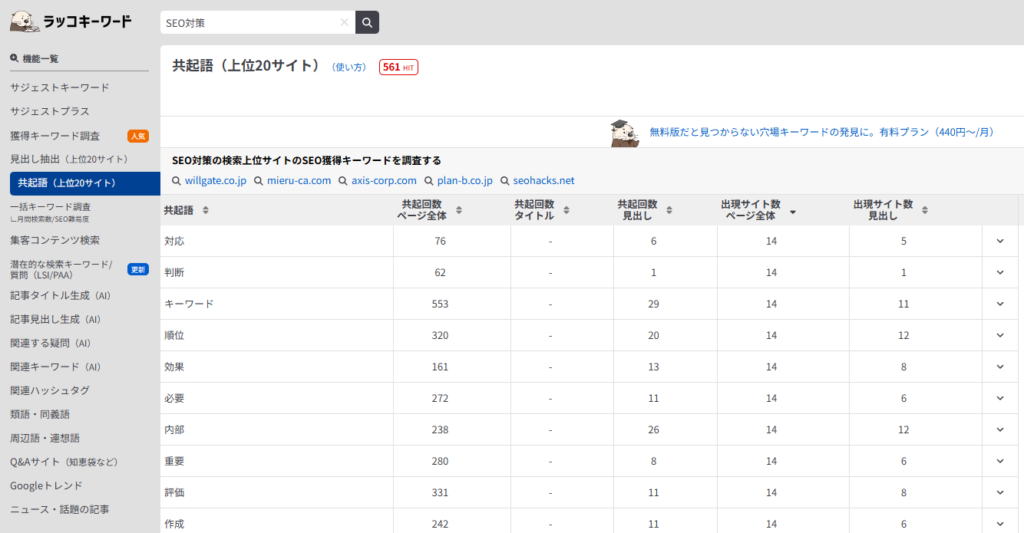Expand the 重要 row chevron
1024x533 pixels.
tap(1000, 461)
